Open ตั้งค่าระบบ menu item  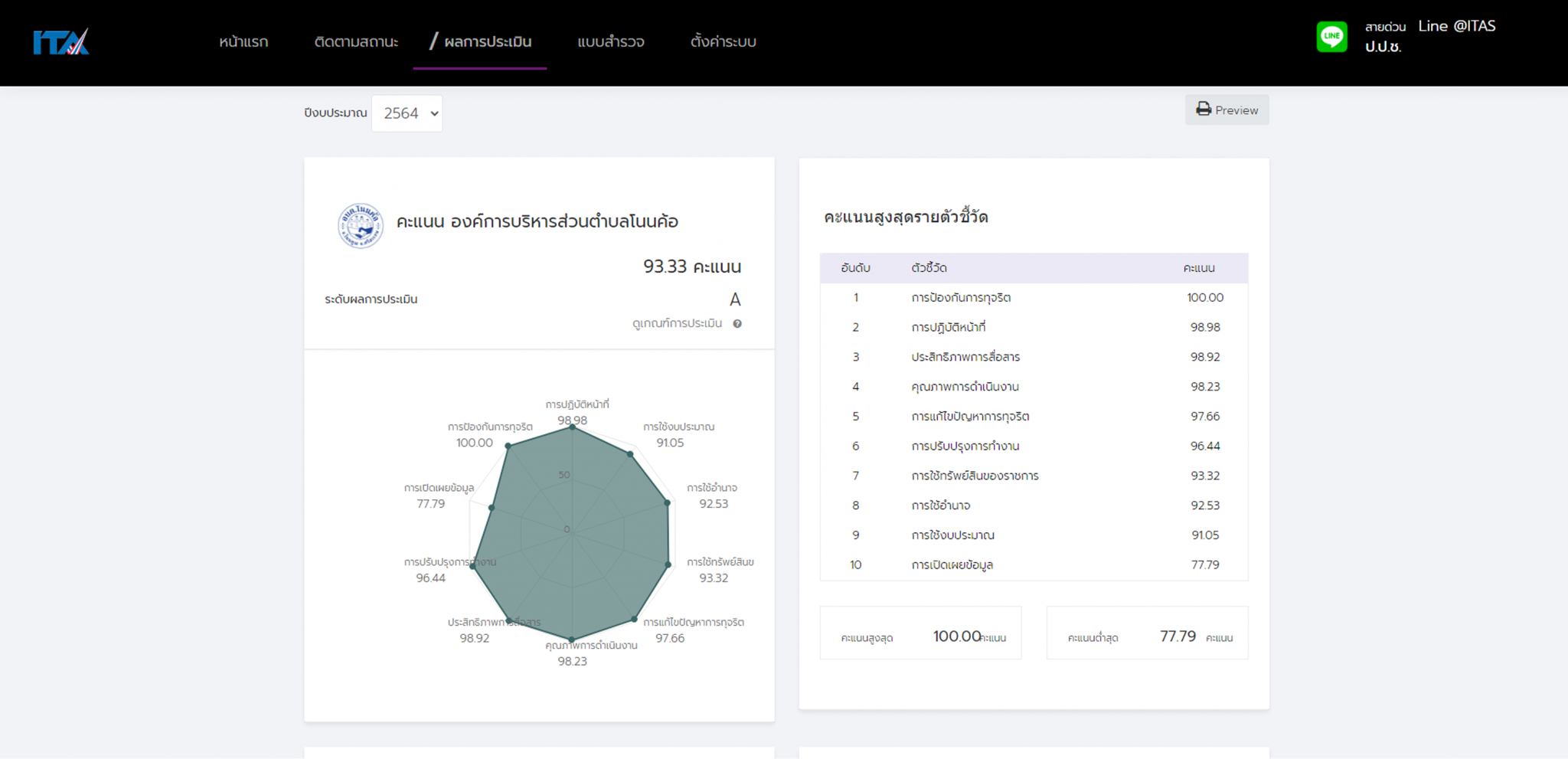tap(723, 41)
